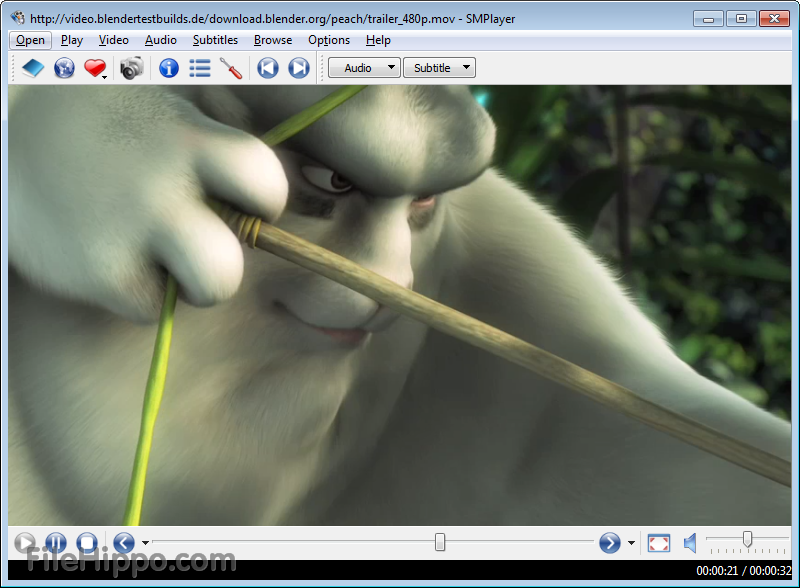The width and height of the screenshot is (800, 588).
Task: Take a screenshot with the camera icon
Action: click(x=132, y=68)
